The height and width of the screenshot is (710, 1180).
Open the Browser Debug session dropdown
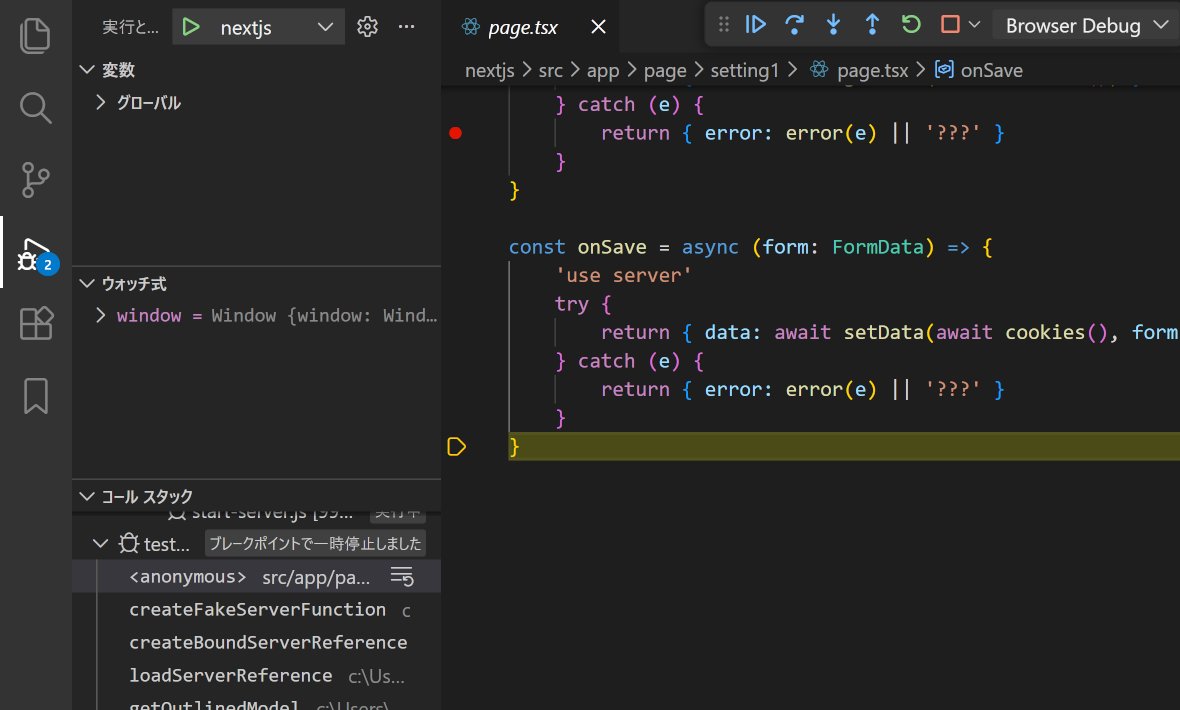[x=1087, y=26]
